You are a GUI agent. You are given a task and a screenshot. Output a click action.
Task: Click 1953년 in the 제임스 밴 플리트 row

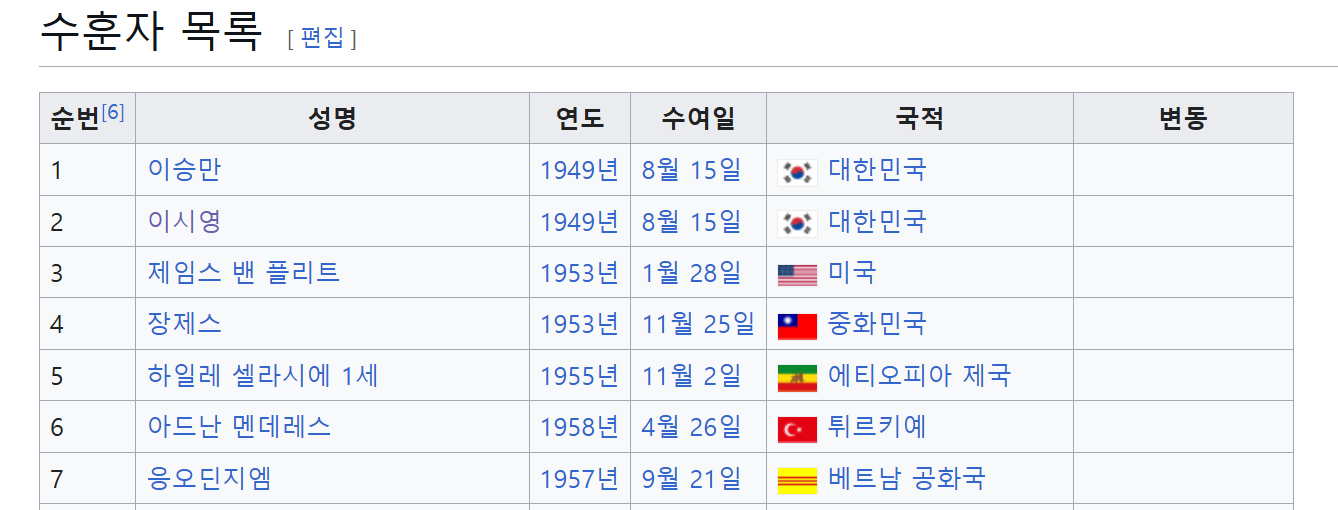[x=580, y=273]
